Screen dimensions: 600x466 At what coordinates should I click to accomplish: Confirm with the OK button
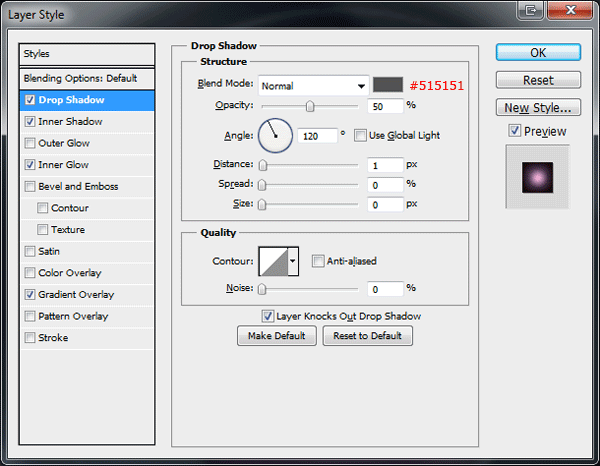click(x=538, y=52)
